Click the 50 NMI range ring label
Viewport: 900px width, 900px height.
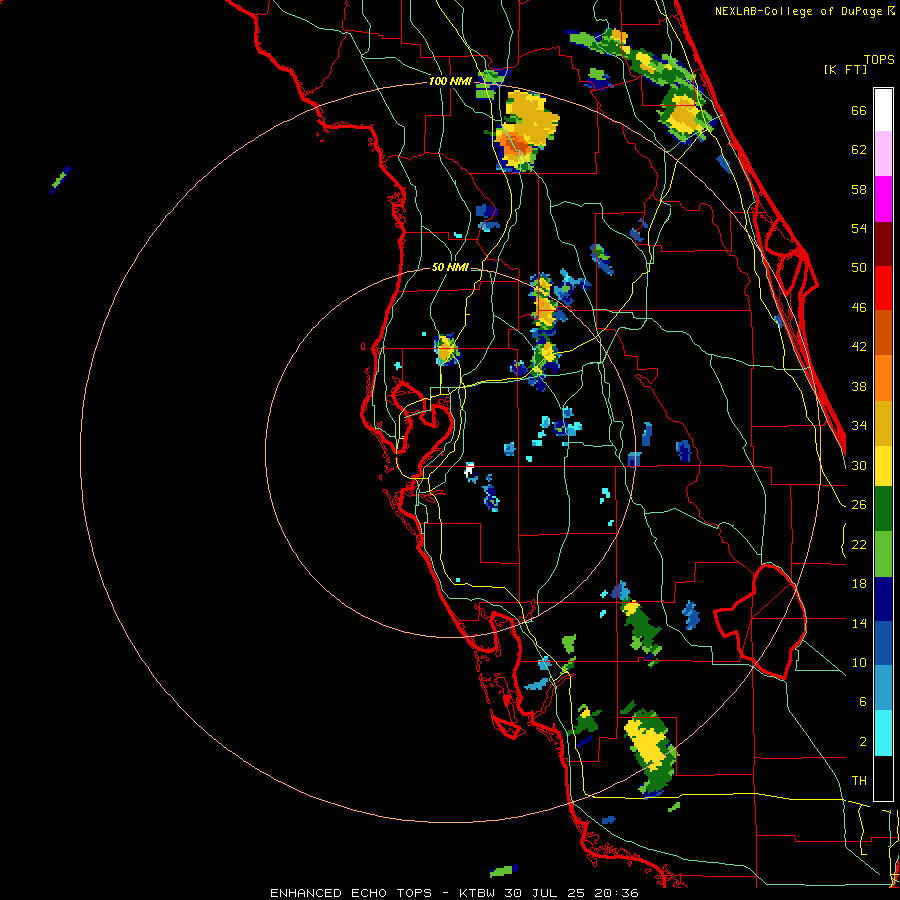click(x=450, y=267)
